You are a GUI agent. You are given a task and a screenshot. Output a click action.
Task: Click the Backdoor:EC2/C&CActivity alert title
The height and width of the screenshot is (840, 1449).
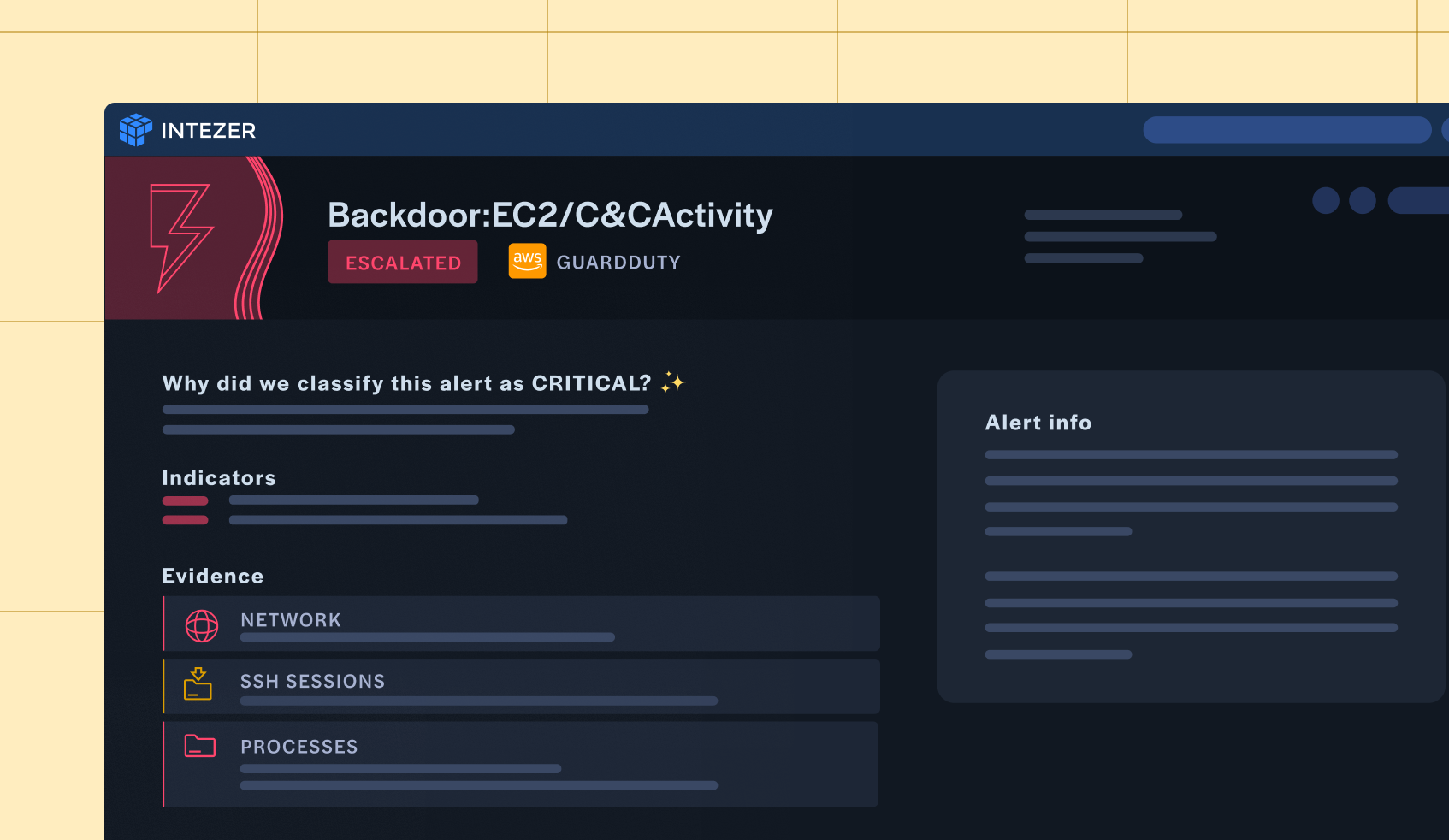pyautogui.click(x=550, y=216)
